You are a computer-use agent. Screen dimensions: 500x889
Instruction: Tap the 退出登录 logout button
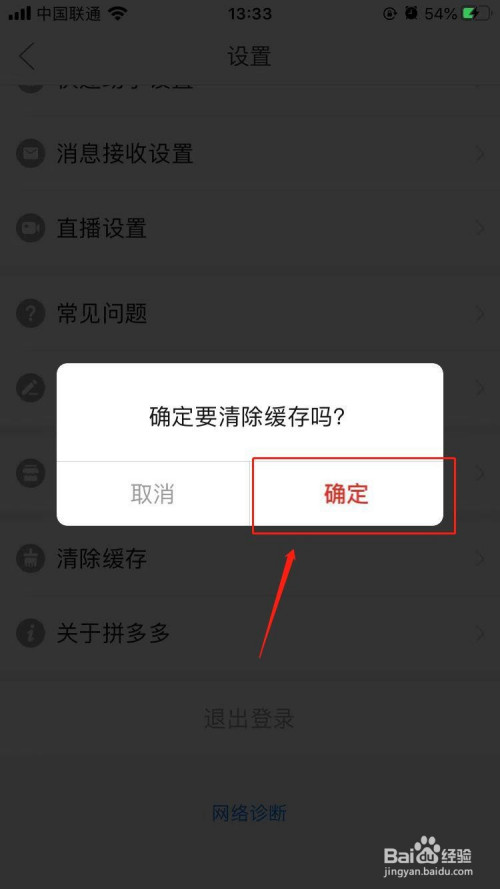click(249, 718)
